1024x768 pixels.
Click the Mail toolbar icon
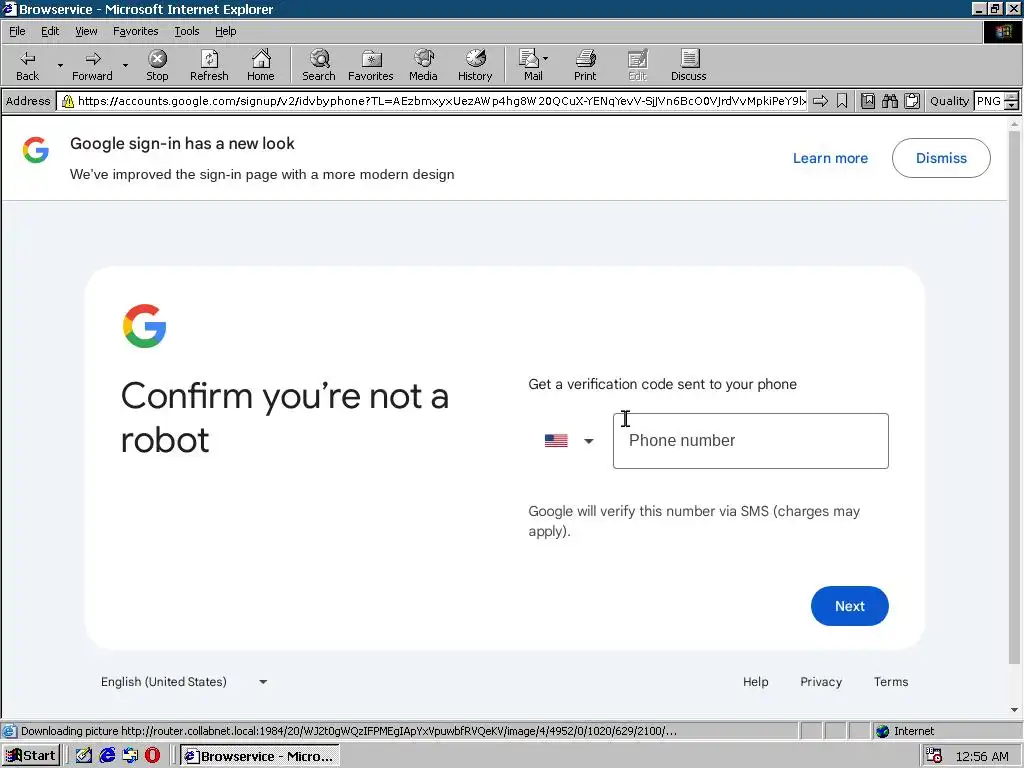pyautogui.click(x=530, y=65)
